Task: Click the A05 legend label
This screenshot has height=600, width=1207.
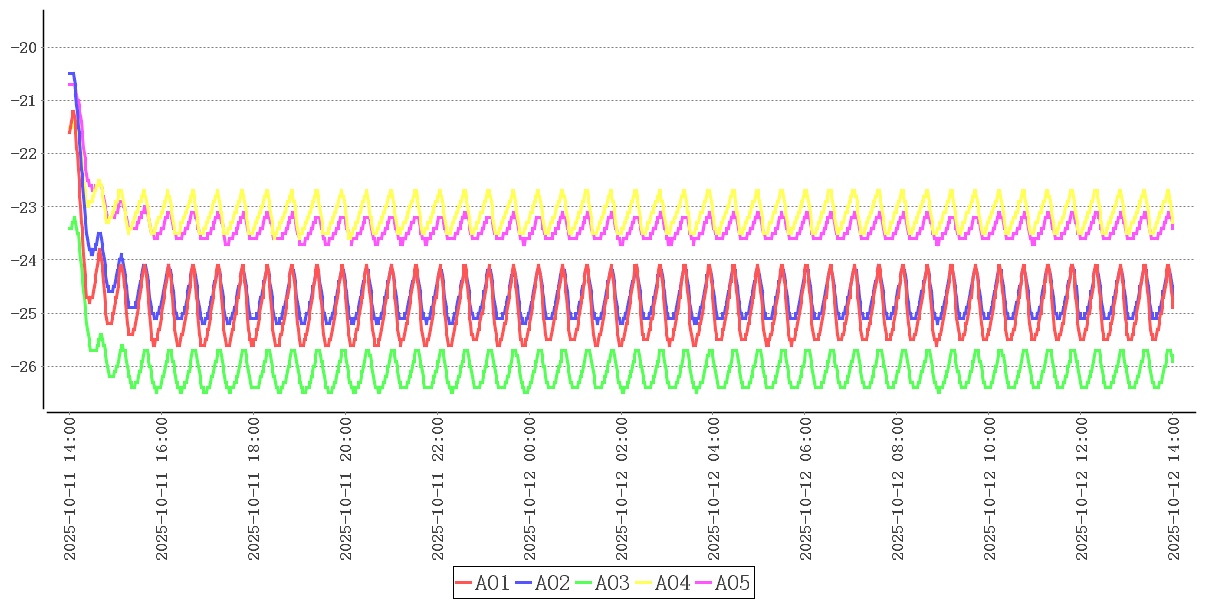Action: (733, 583)
